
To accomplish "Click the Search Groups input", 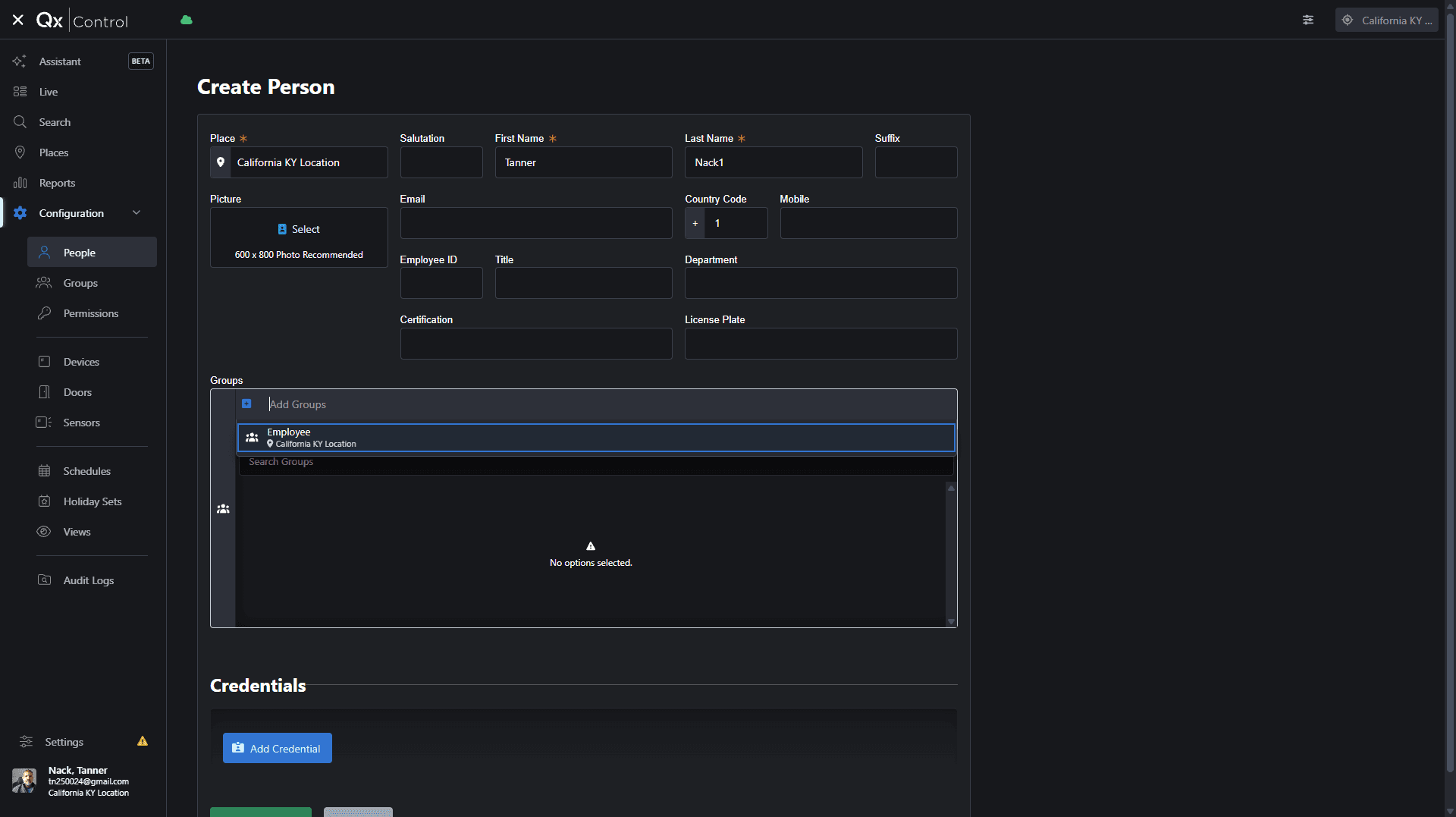I will (596, 463).
